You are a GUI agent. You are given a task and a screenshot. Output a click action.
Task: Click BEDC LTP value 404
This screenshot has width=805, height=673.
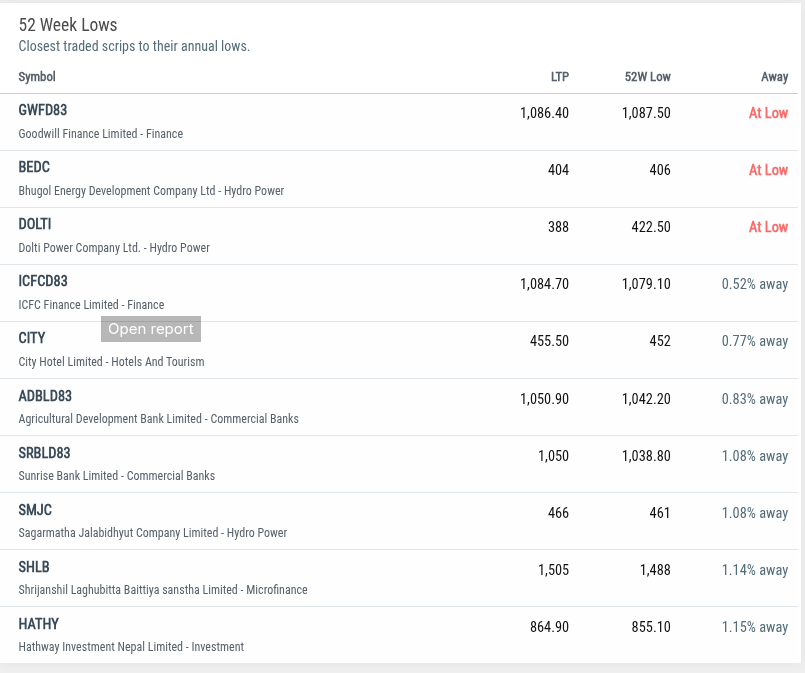[x=558, y=170]
